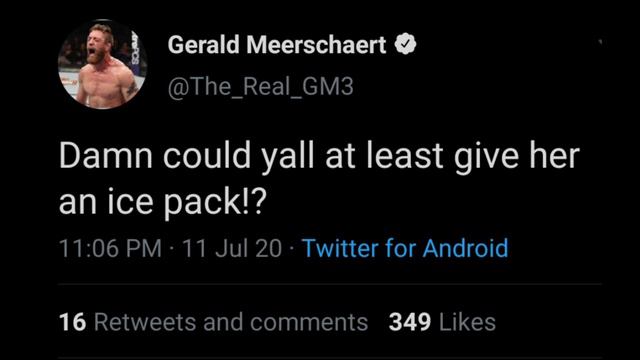This screenshot has height=360, width=640.
Task: Click the word 'Android' in source link
Action: [465, 248]
